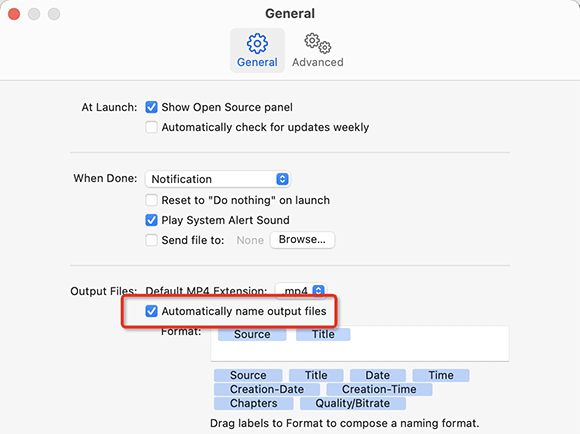Select the Source token in Format field
This screenshot has height=434, width=580.
tap(252, 334)
